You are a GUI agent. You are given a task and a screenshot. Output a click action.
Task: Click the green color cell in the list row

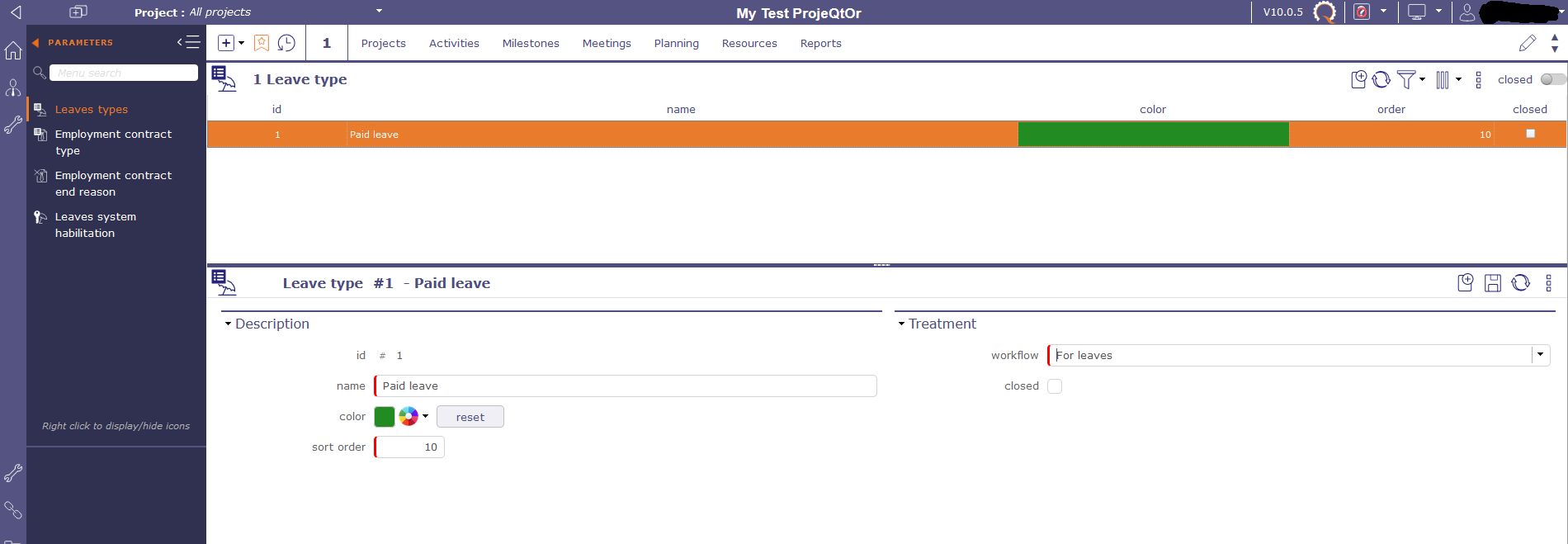1153,134
